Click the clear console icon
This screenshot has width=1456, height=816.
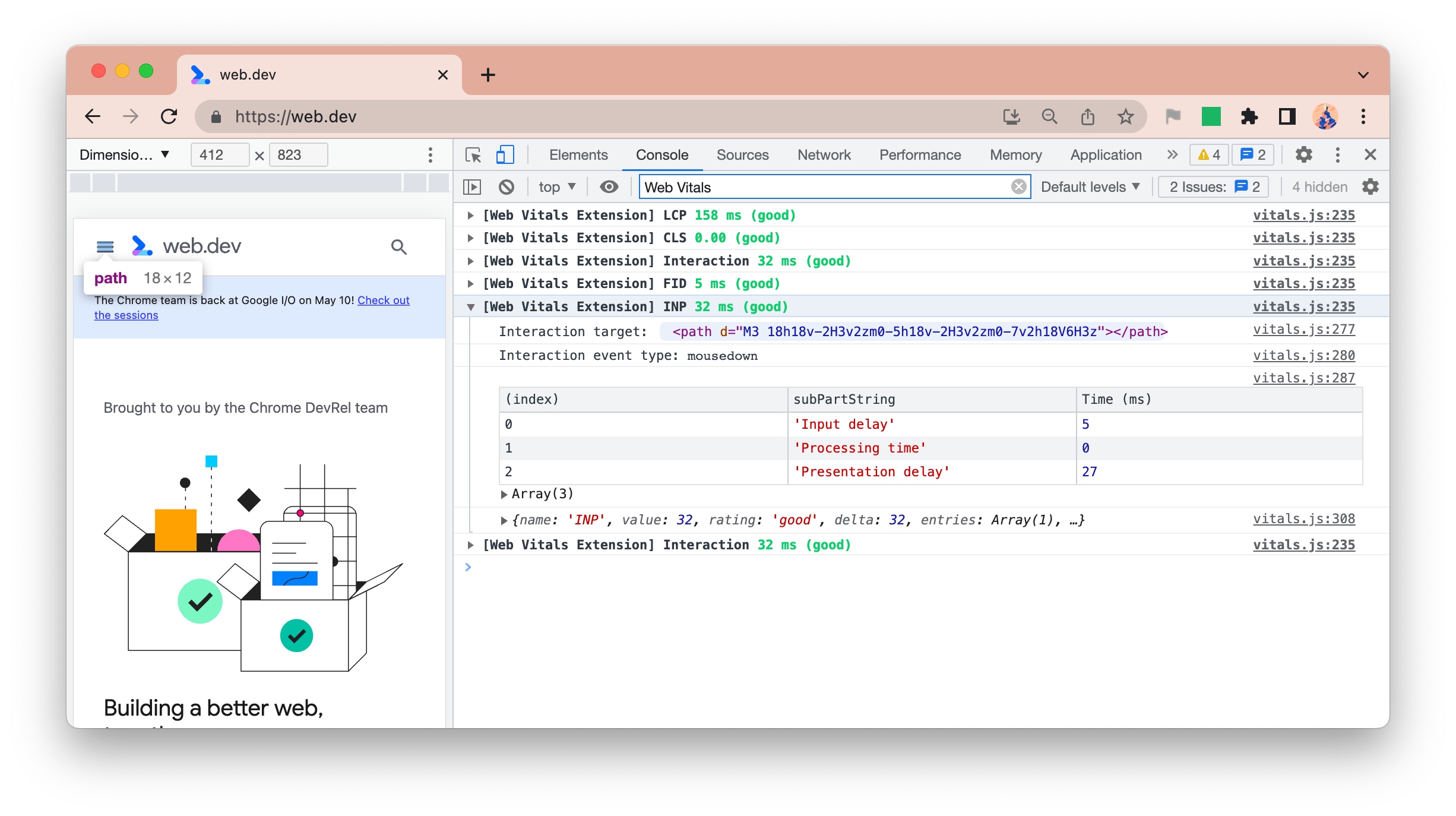pos(508,186)
